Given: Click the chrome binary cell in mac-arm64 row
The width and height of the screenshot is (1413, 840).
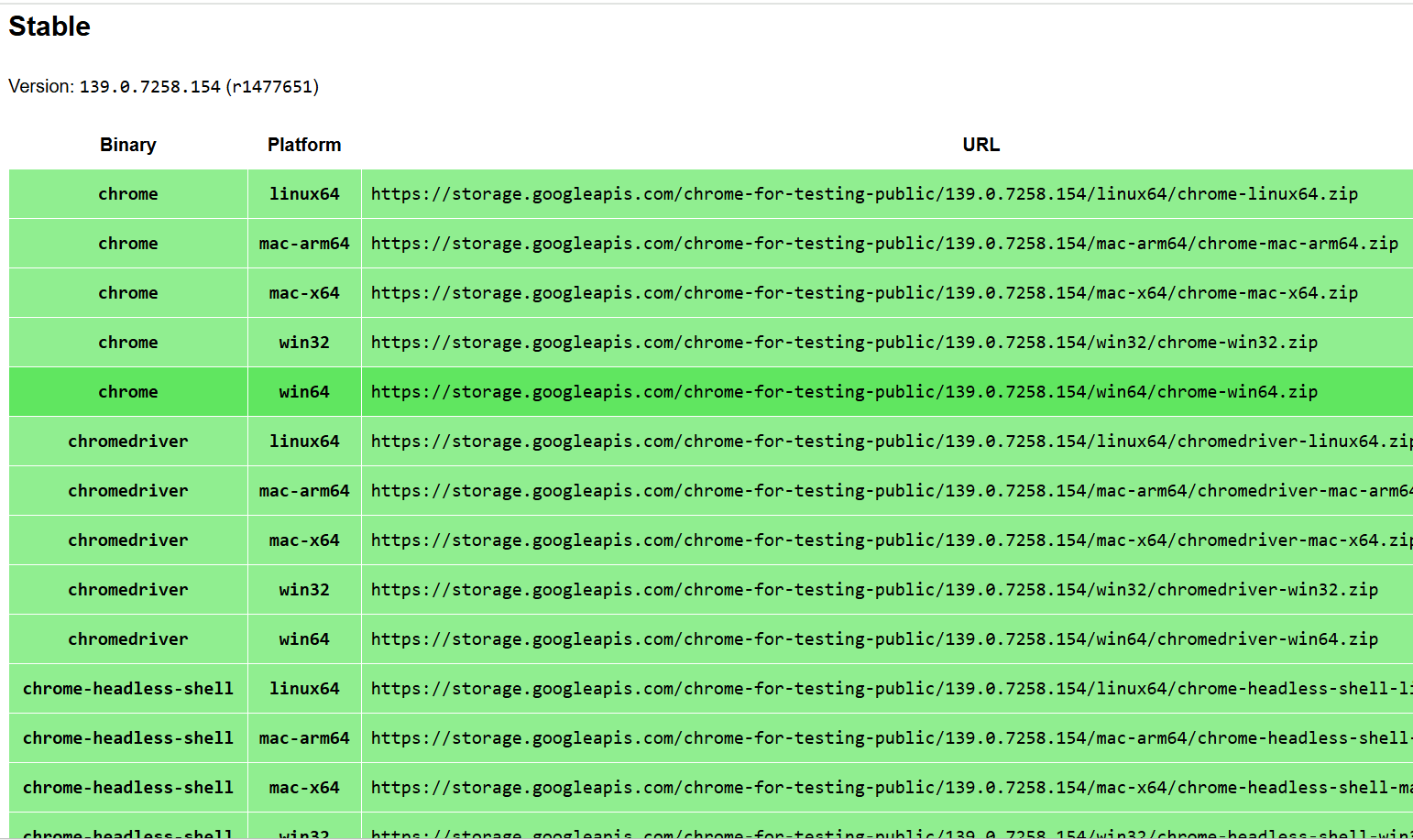Looking at the screenshot, I should click(128, 244).
